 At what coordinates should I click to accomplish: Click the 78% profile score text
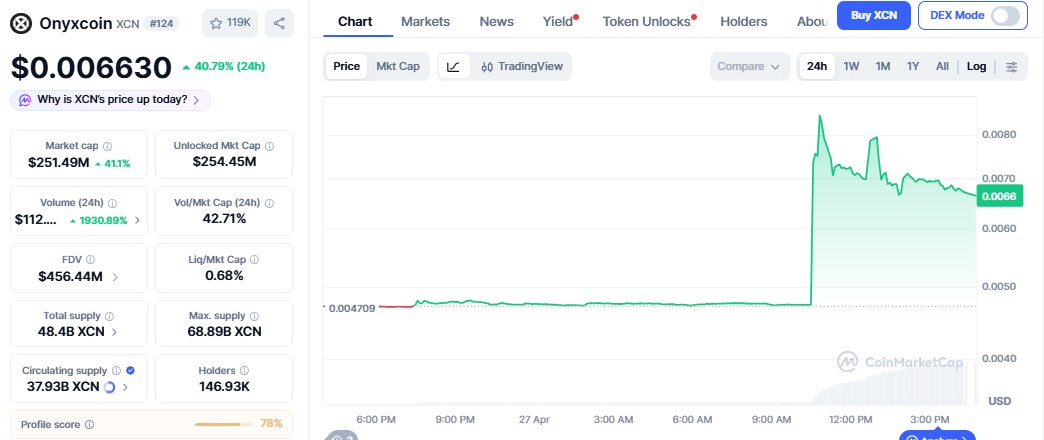[271, 423]
